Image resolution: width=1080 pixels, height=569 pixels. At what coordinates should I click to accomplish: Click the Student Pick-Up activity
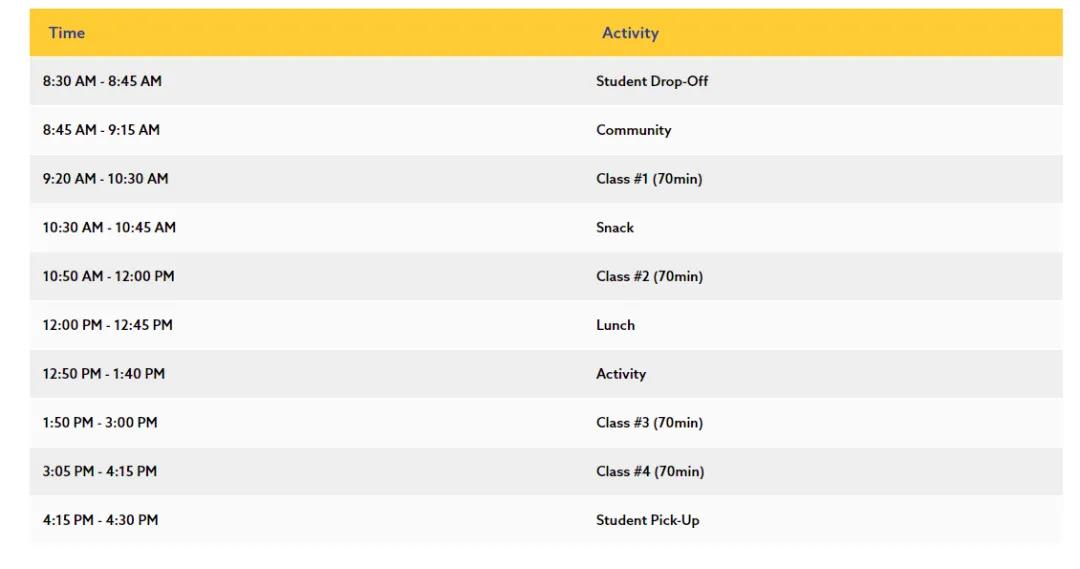(648, 520)
